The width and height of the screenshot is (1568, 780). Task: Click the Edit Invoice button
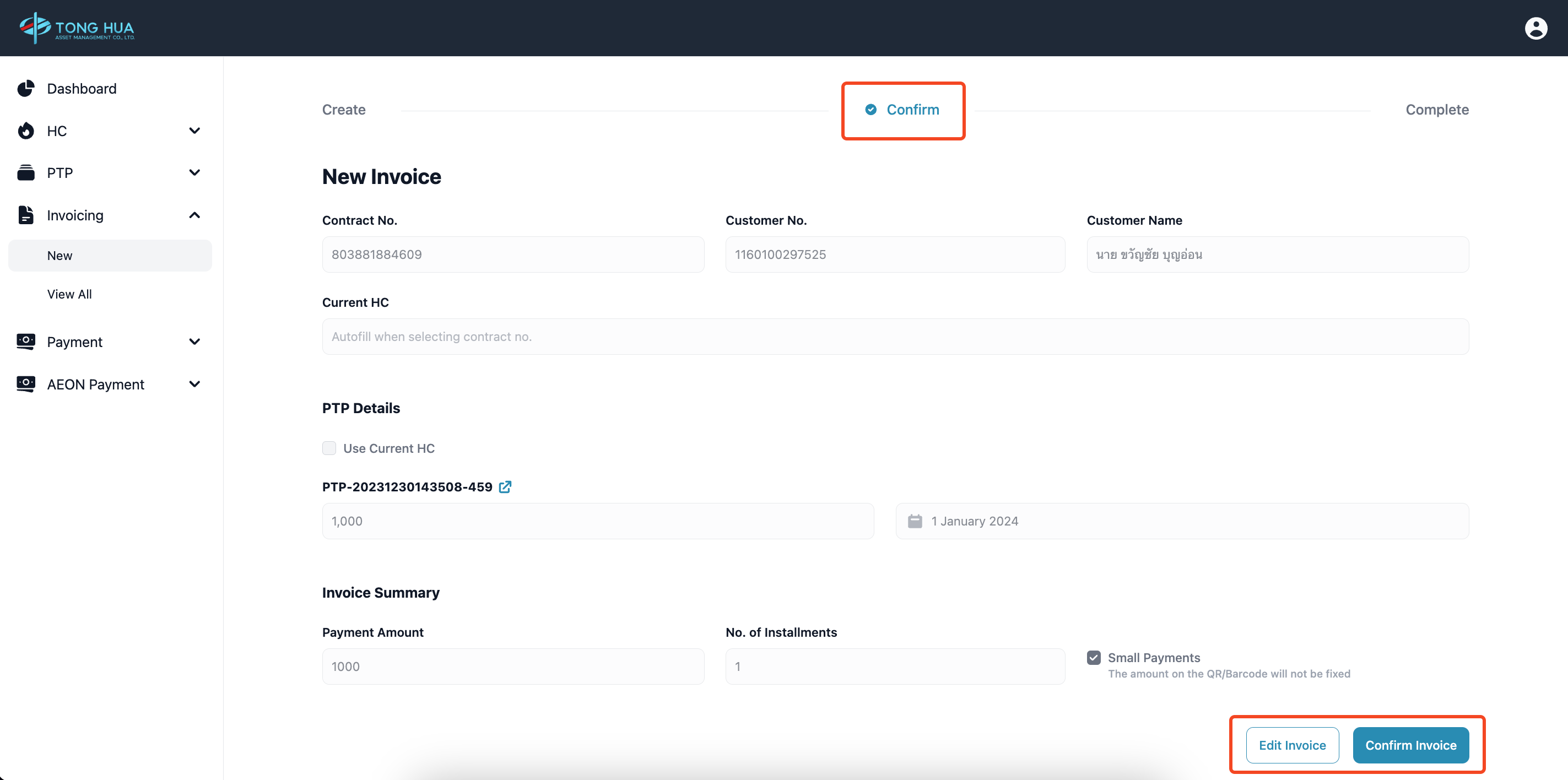point(1291,745)
